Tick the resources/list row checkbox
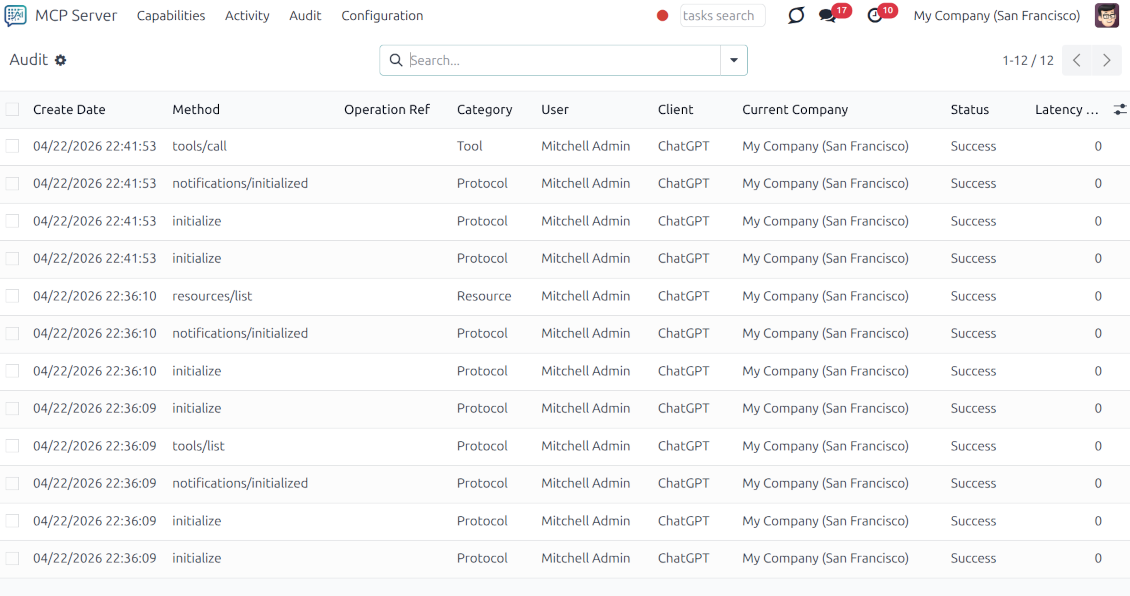Viewport: 1130px width, 596px height. pos(12,296)
